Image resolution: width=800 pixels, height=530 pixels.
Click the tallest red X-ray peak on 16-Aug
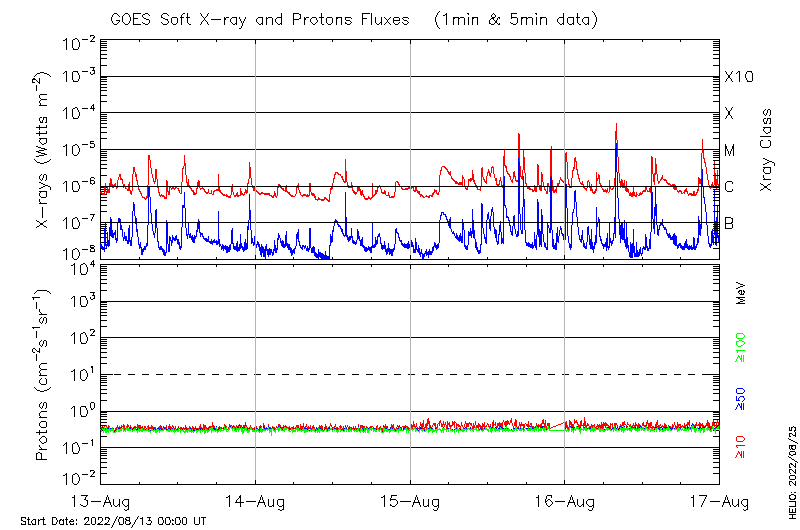point(616,125)
